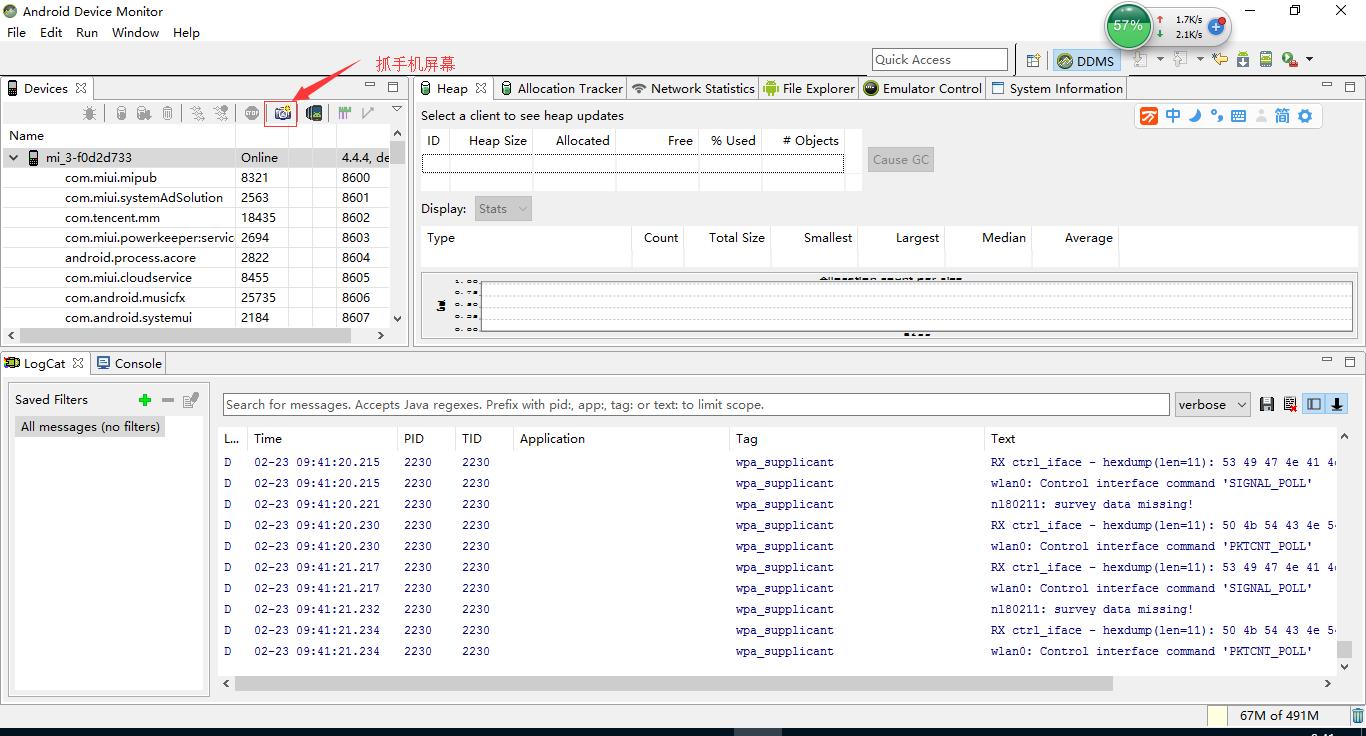Image resolution: width=1366 pixels, height=736 pixels.
Task: Open the Run menu
Action: tap(87, 32)
